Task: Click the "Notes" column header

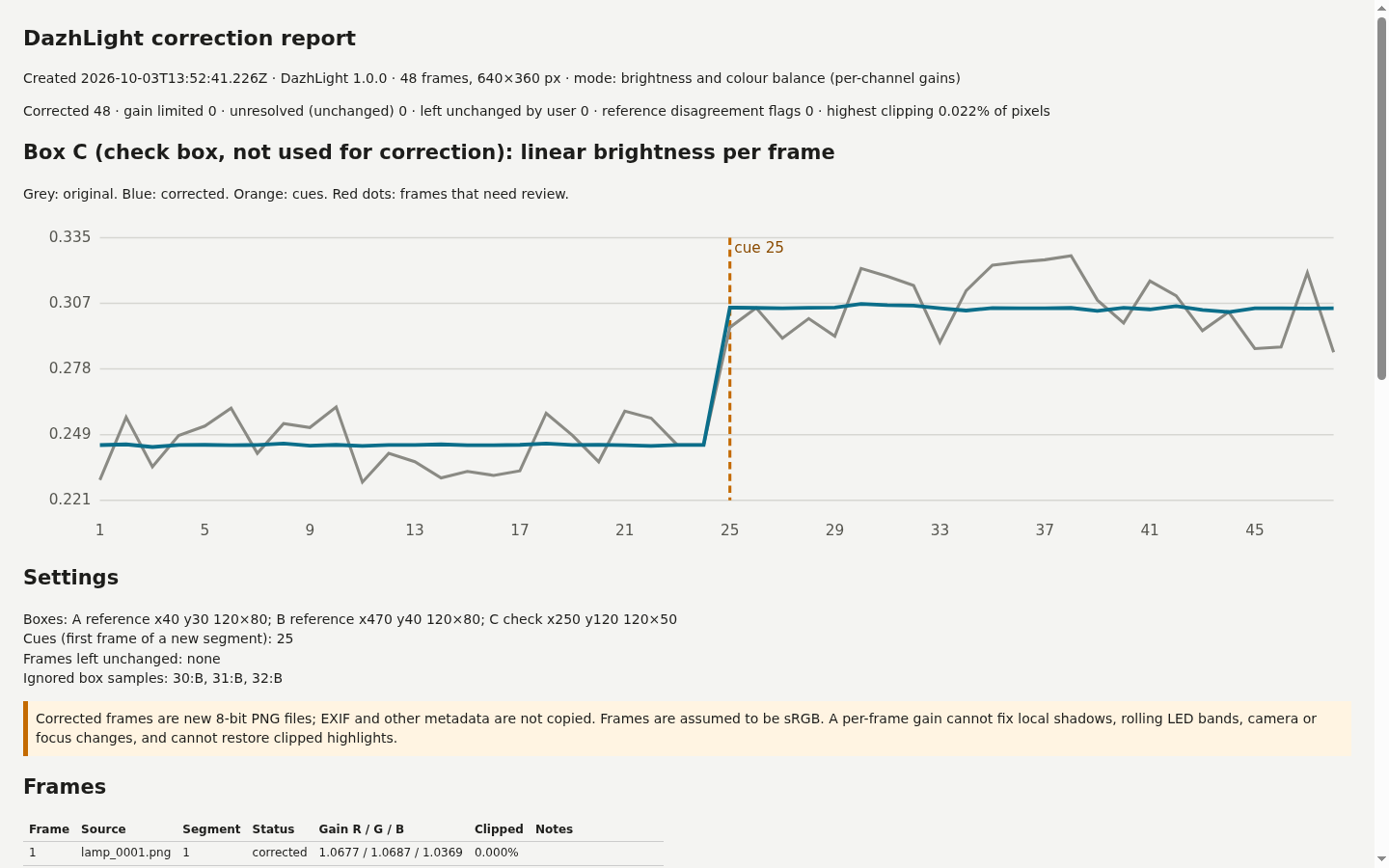Action: coord(554,829)
